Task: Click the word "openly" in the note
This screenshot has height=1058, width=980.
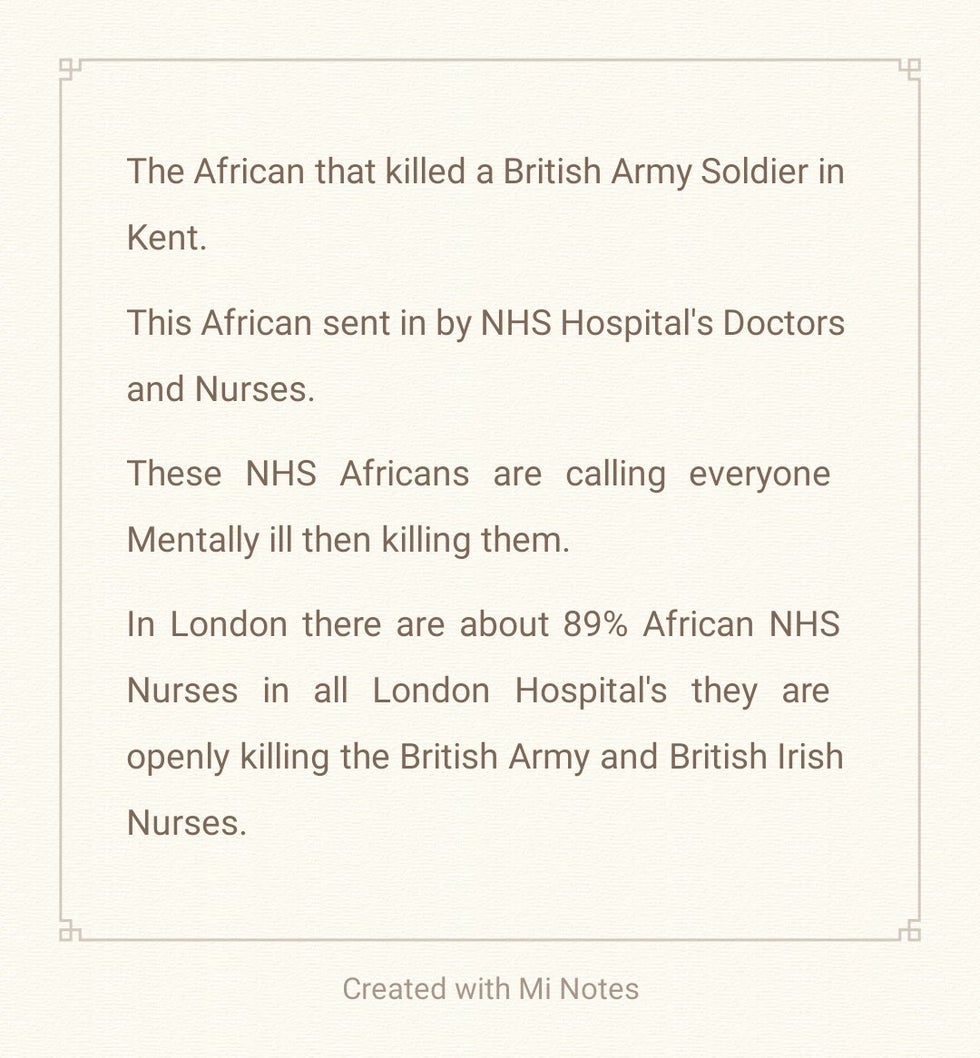Action: (x=177, y=757)
